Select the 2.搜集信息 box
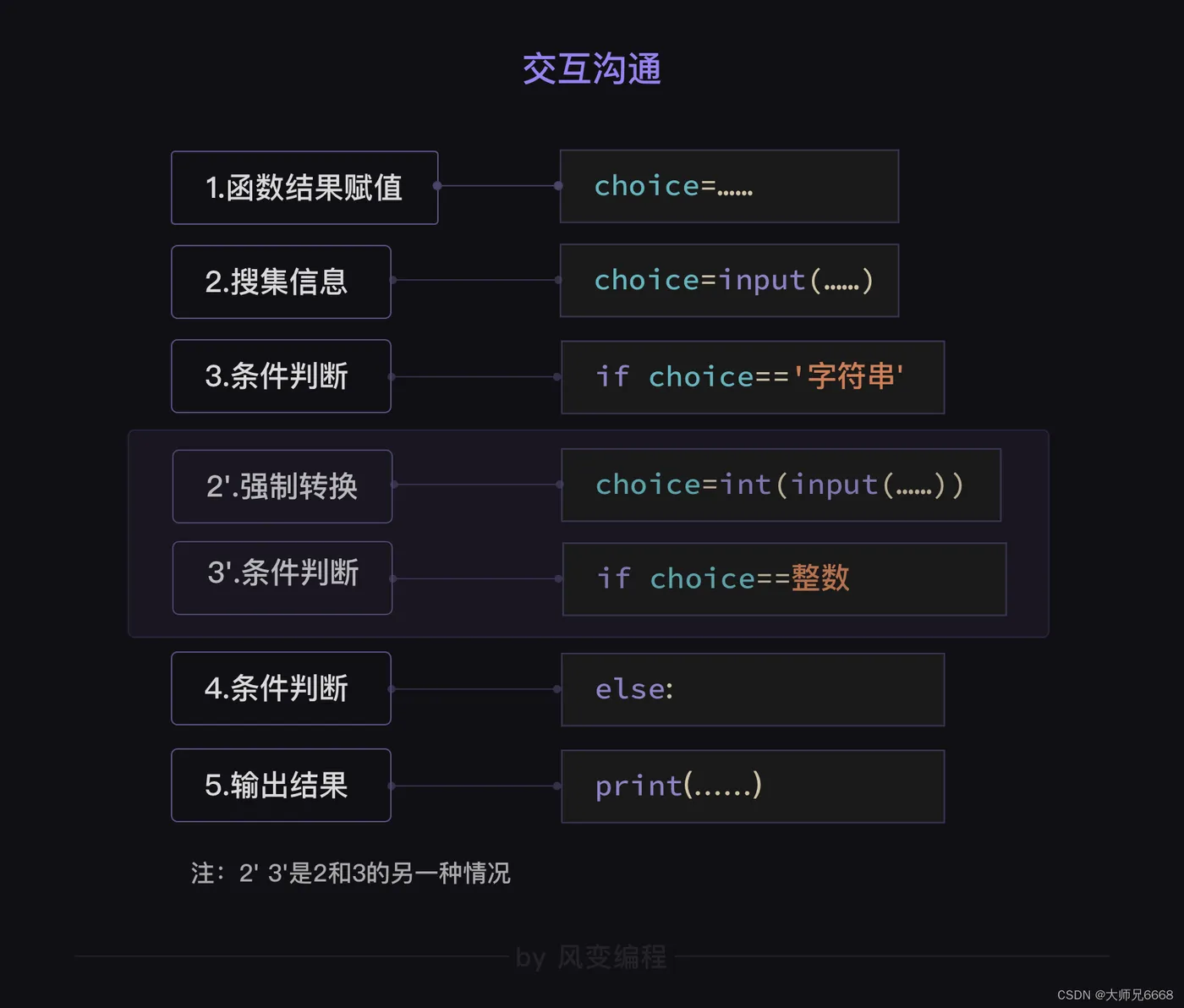This screenshot has height=1008, width=1184. click(281, 282)
